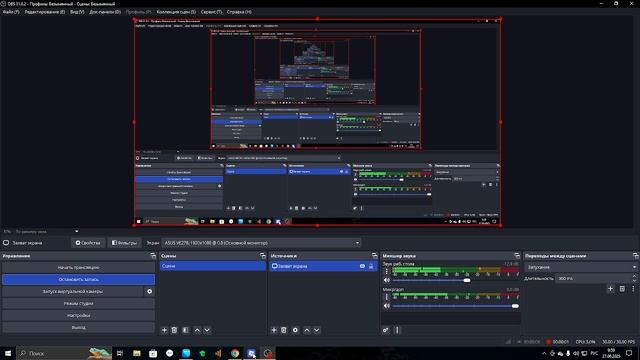
Task: Float the Сцены dock panel
Action: [x=262, y=256]
